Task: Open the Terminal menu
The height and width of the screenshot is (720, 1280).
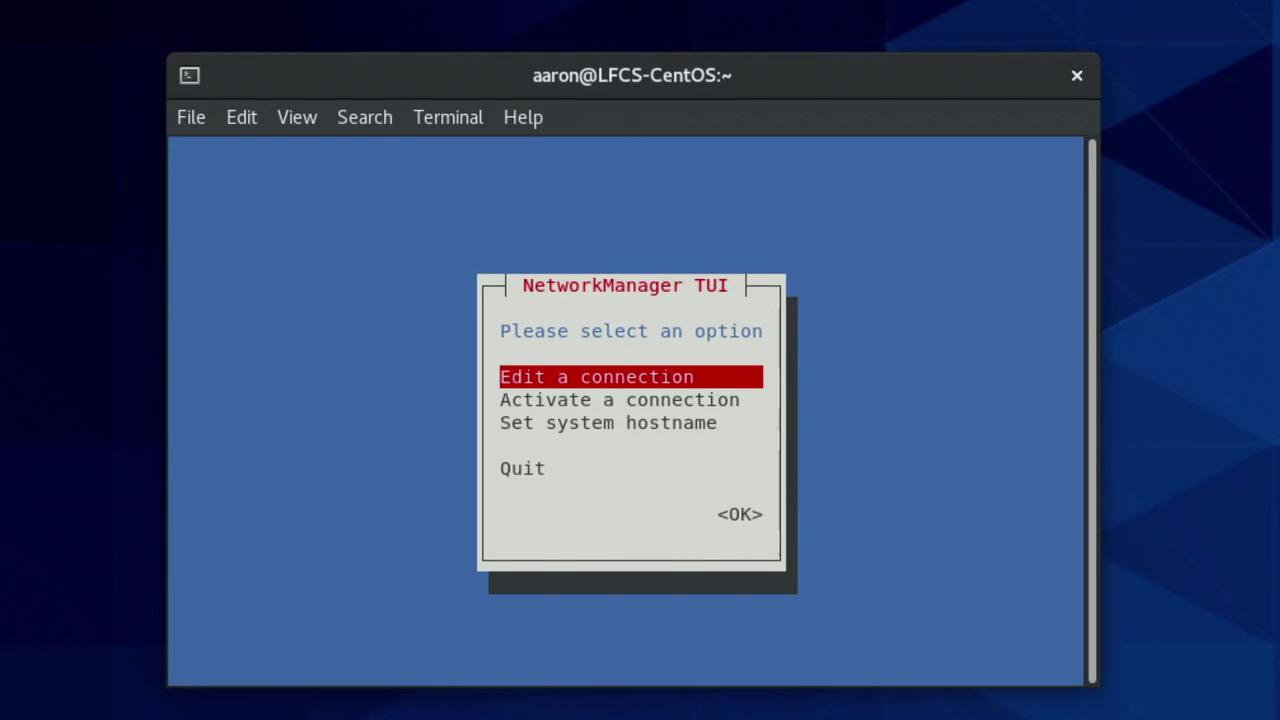Action: [x=448, y=117]
